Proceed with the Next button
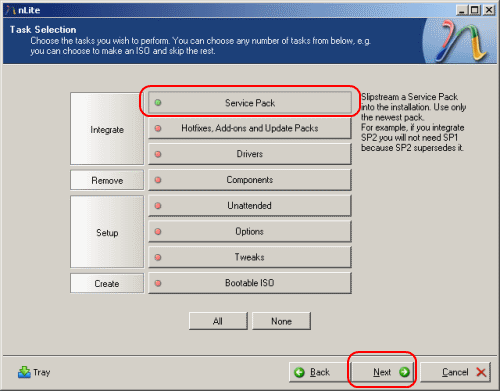The image size is (500, 391). [383, 372]
